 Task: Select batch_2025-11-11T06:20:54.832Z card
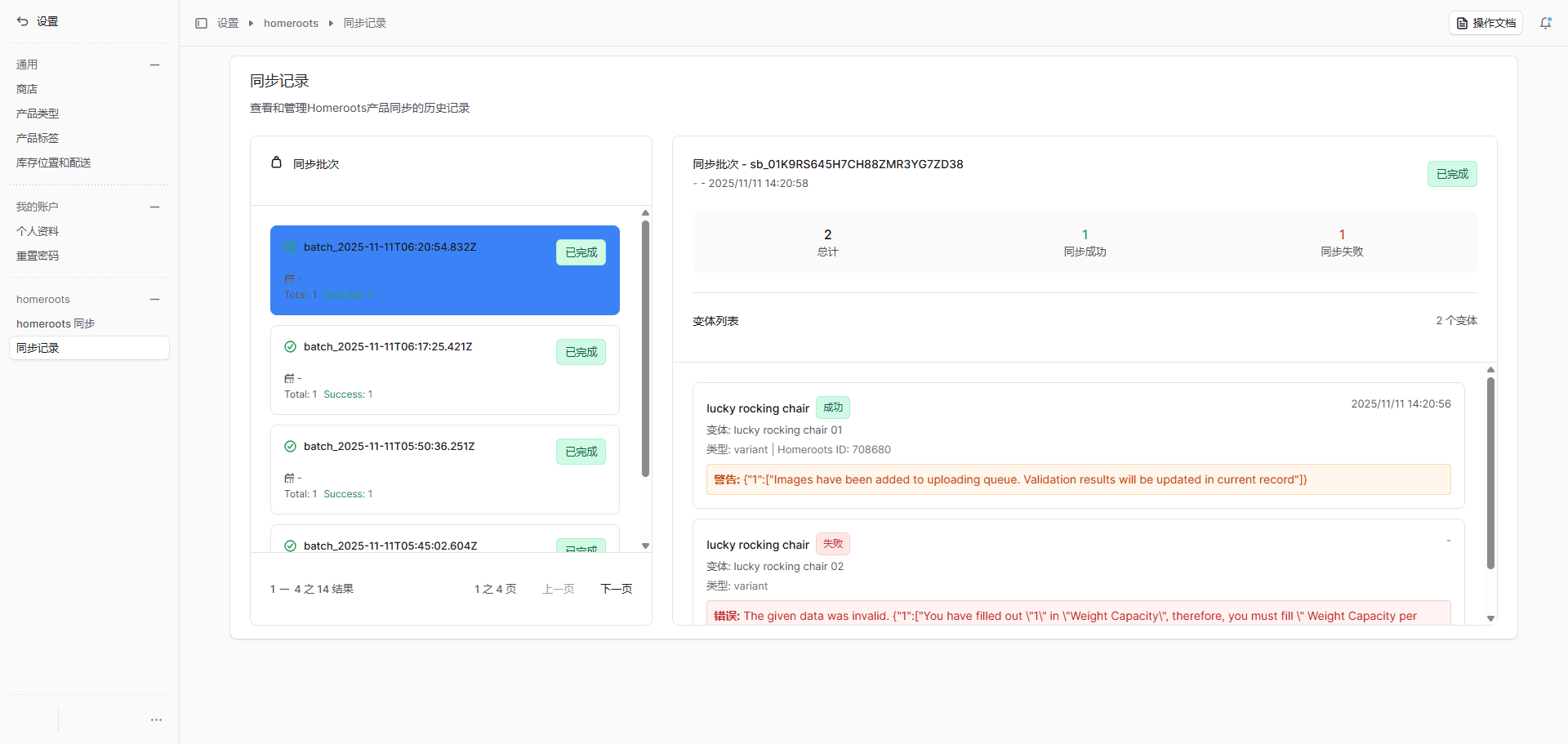click(444, 270)
